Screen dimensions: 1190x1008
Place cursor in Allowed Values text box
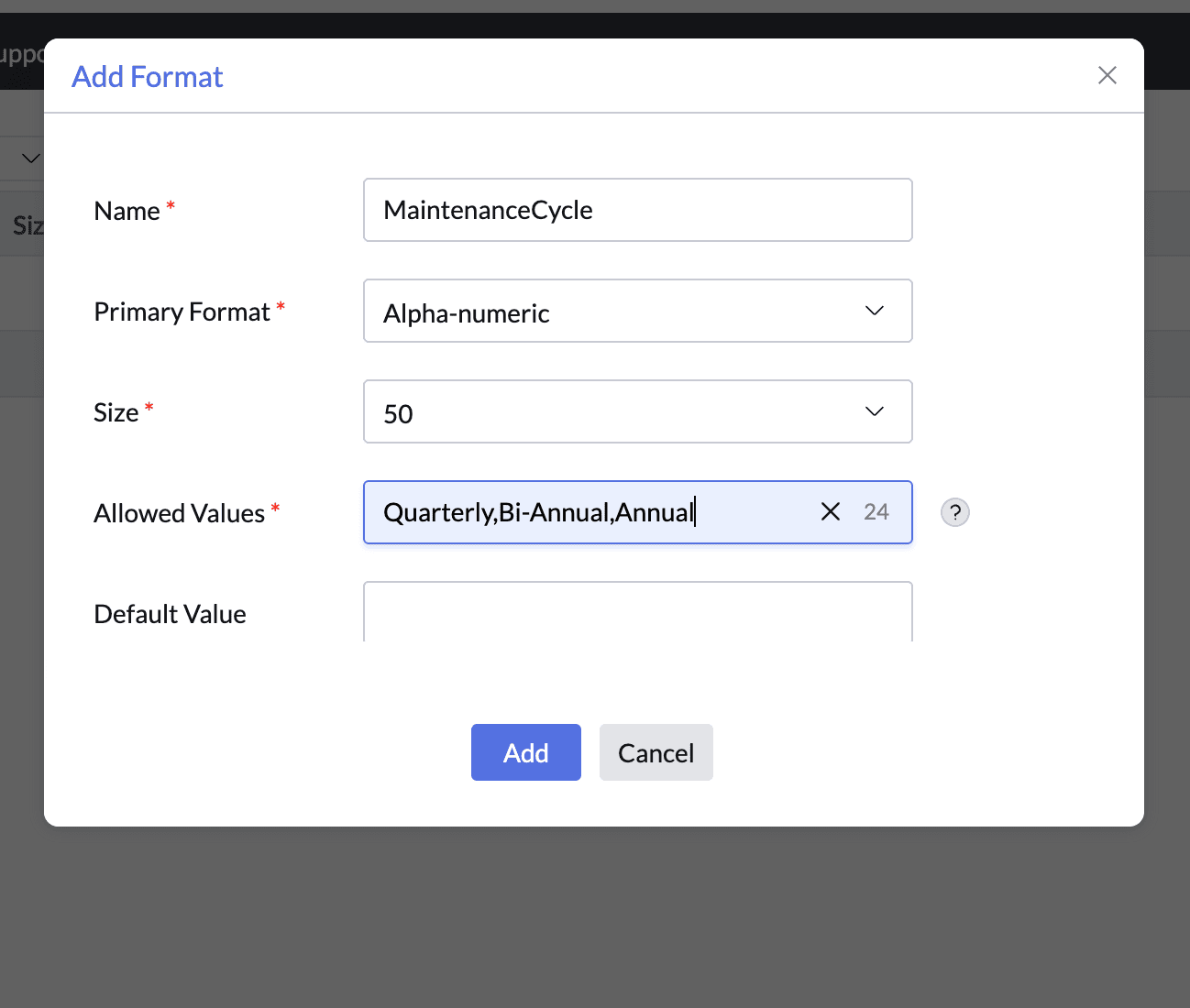587,512
